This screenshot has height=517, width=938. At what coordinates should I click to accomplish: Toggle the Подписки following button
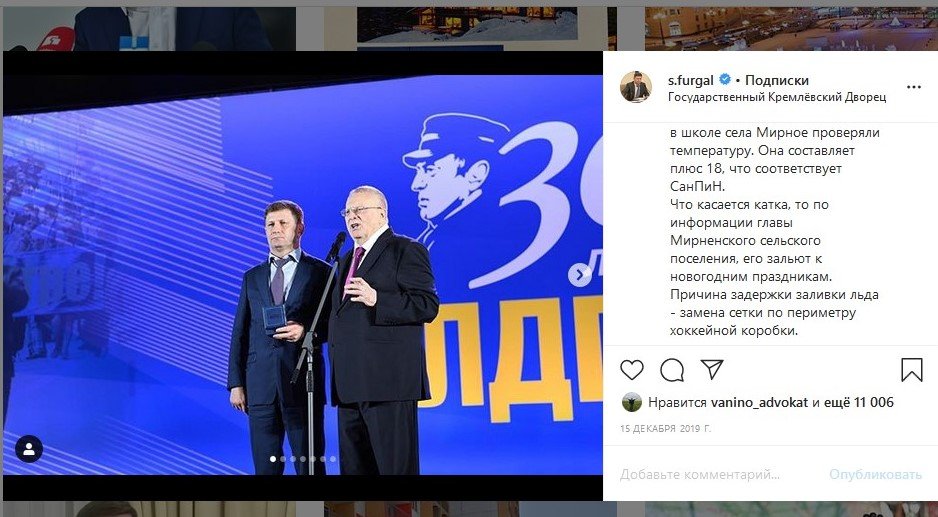coord(776,80)
